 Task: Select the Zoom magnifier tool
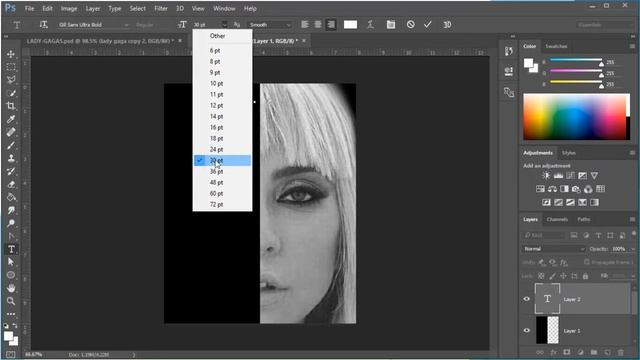click(11, 301)
